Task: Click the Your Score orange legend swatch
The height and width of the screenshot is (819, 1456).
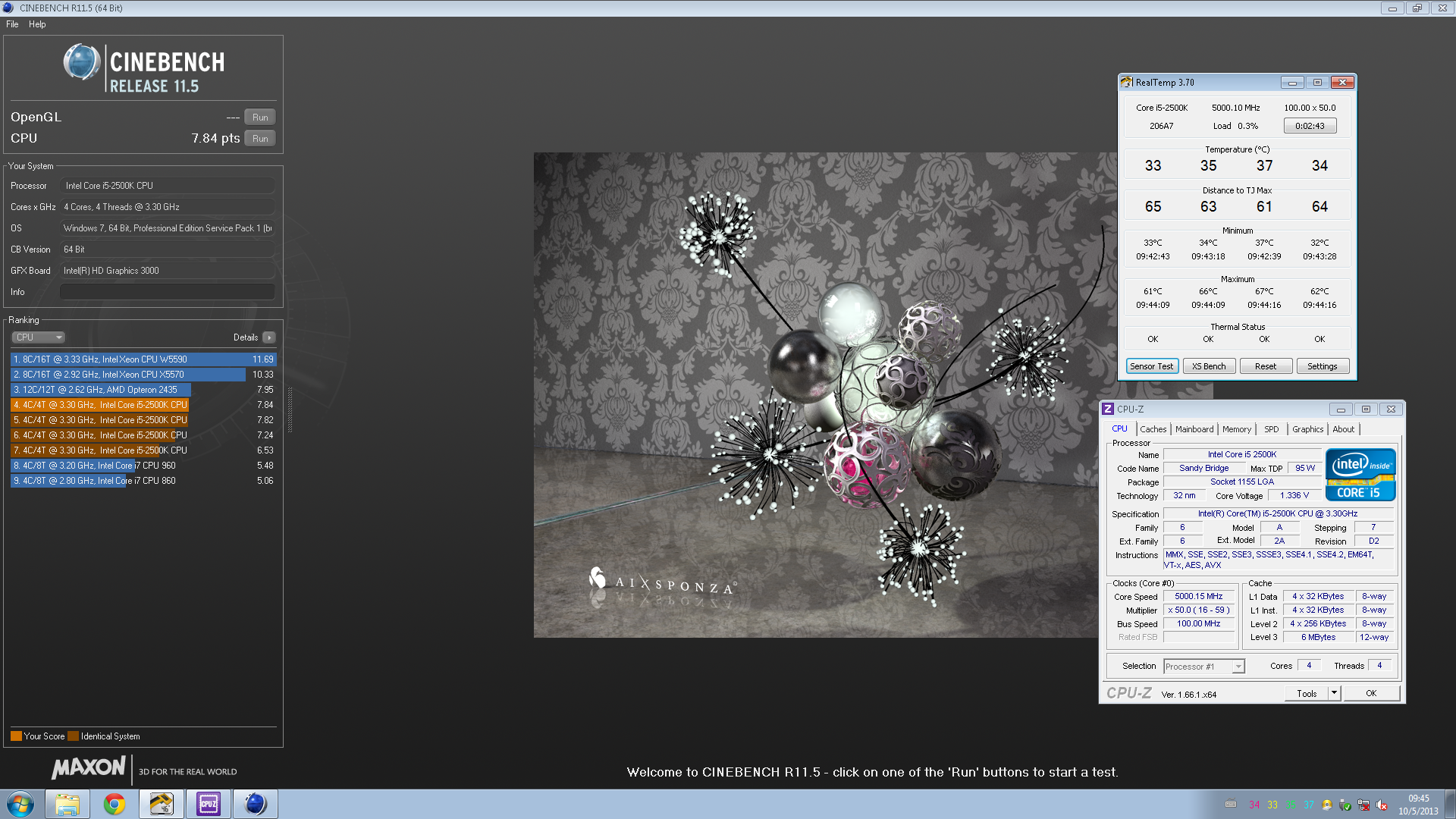Action: [x=16, y=736]
